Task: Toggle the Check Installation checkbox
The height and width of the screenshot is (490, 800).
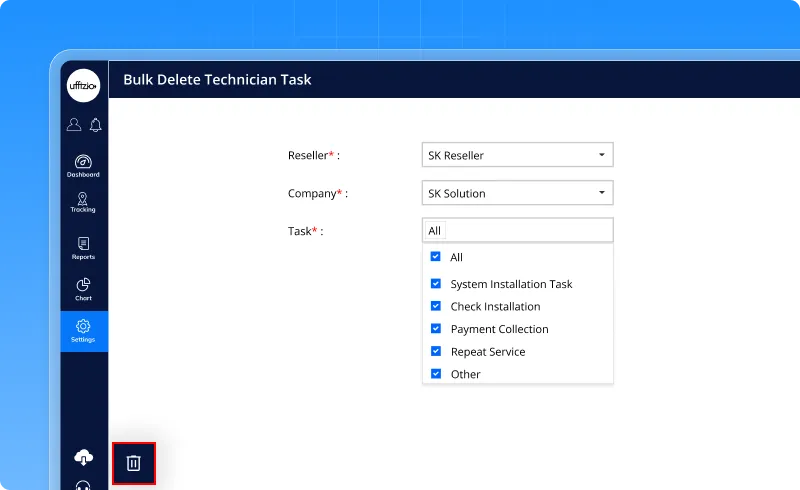Action: (x=436, y=306)
